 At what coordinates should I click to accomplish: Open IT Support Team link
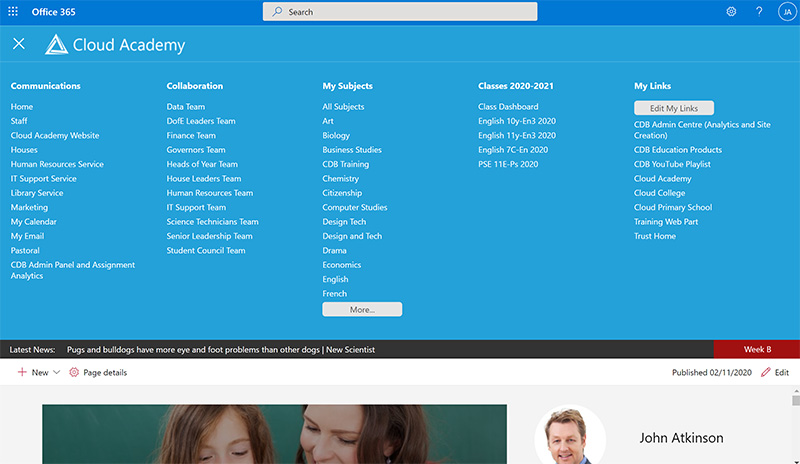[x=196, y=207]
